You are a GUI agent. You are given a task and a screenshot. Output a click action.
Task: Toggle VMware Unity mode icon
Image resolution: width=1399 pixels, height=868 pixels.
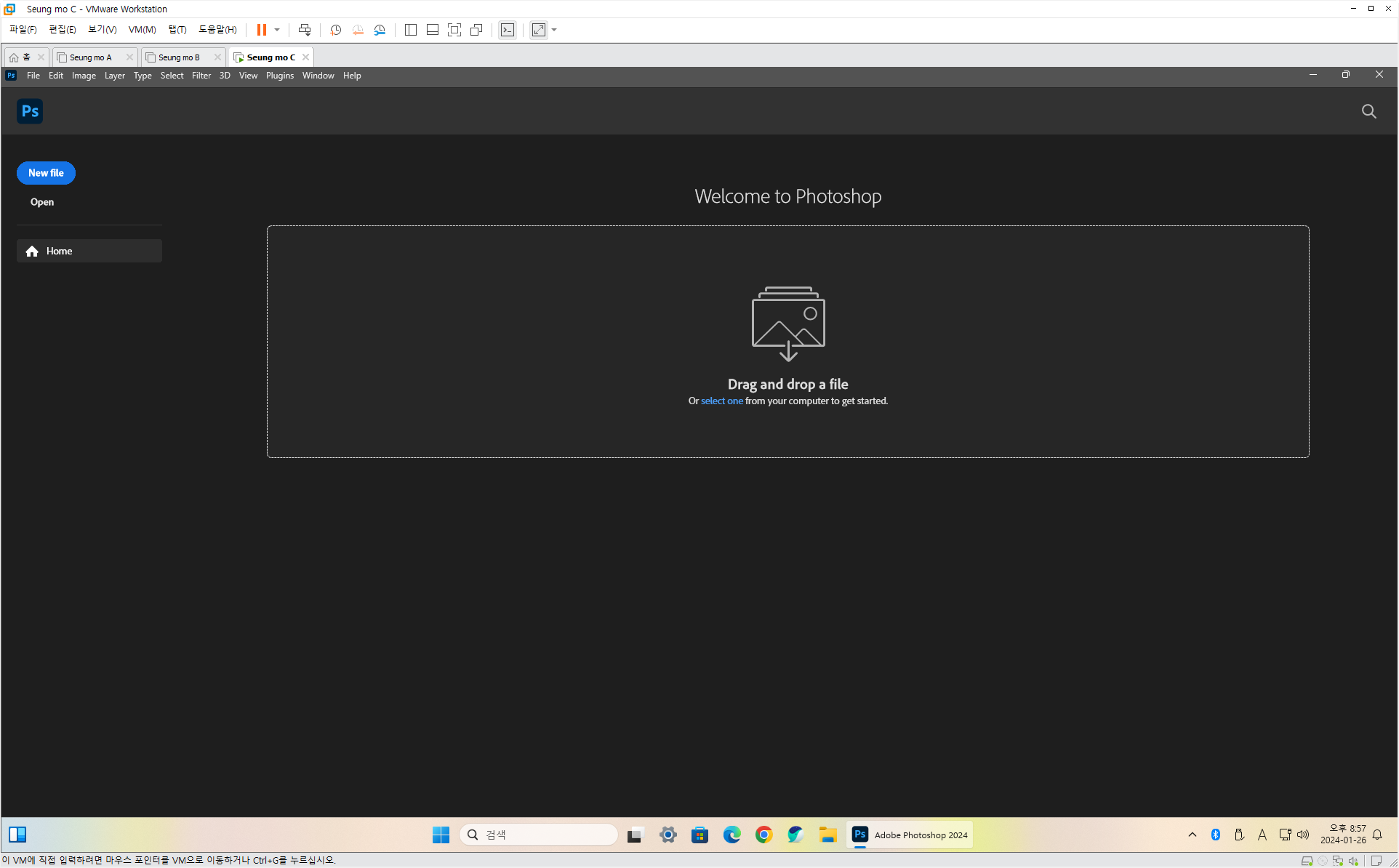(476, 30)
